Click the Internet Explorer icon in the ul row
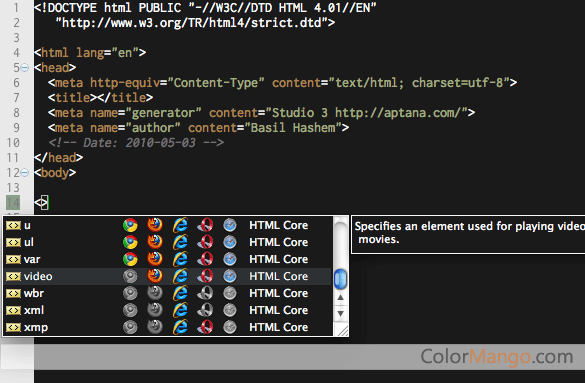This screenshot has width=585, height=383. coord(180,242)
